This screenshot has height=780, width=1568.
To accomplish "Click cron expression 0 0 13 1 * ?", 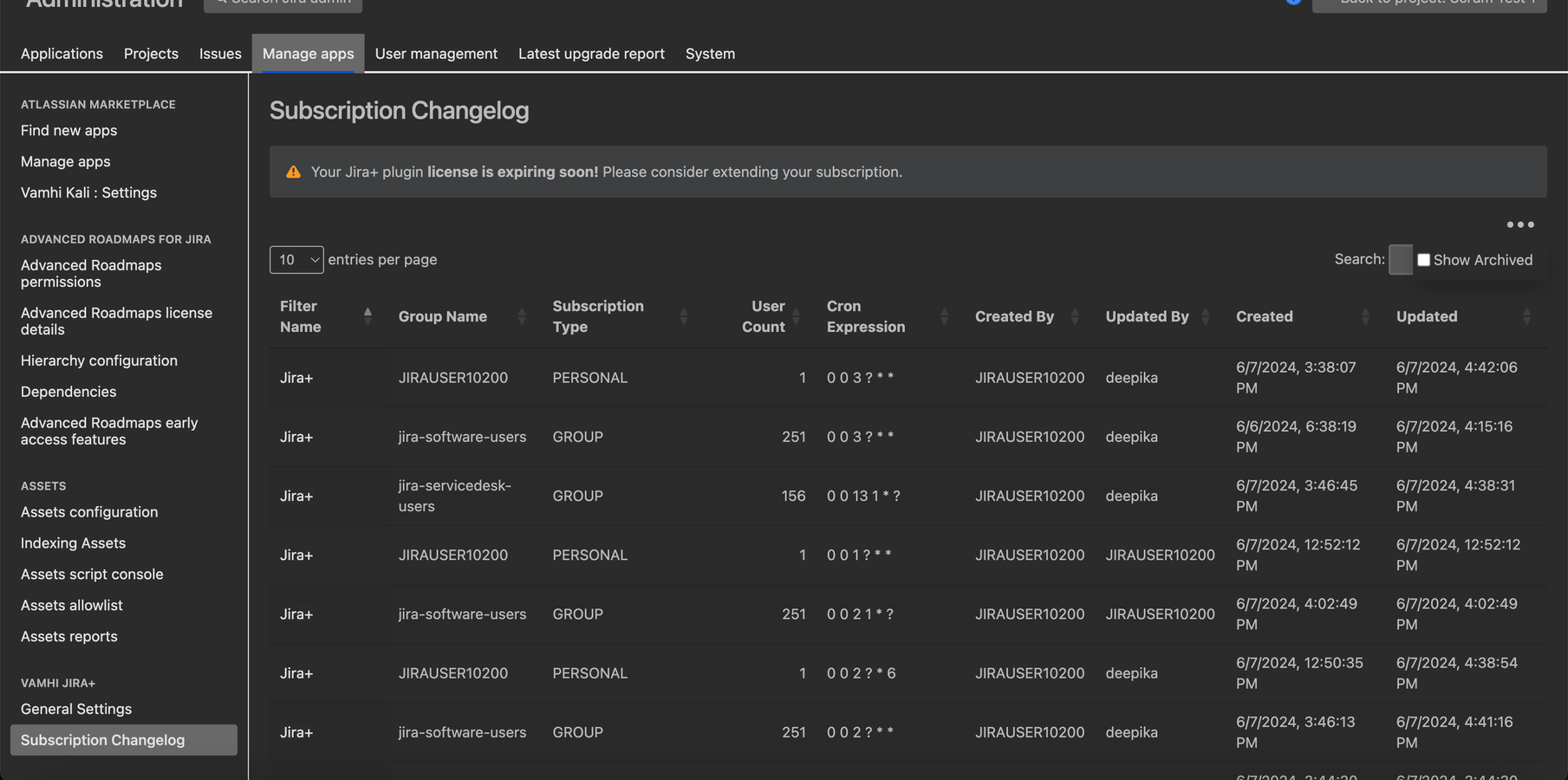I will pyautogui.click(x=863, y=496).
